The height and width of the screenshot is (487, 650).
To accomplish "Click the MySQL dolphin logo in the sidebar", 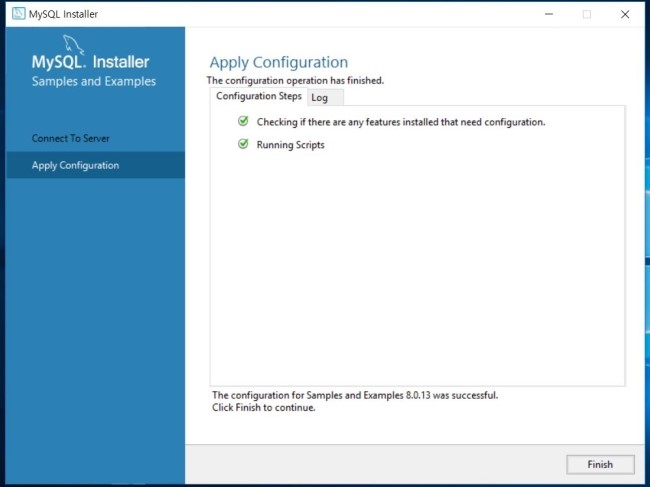I will click(x=73, y=44).
